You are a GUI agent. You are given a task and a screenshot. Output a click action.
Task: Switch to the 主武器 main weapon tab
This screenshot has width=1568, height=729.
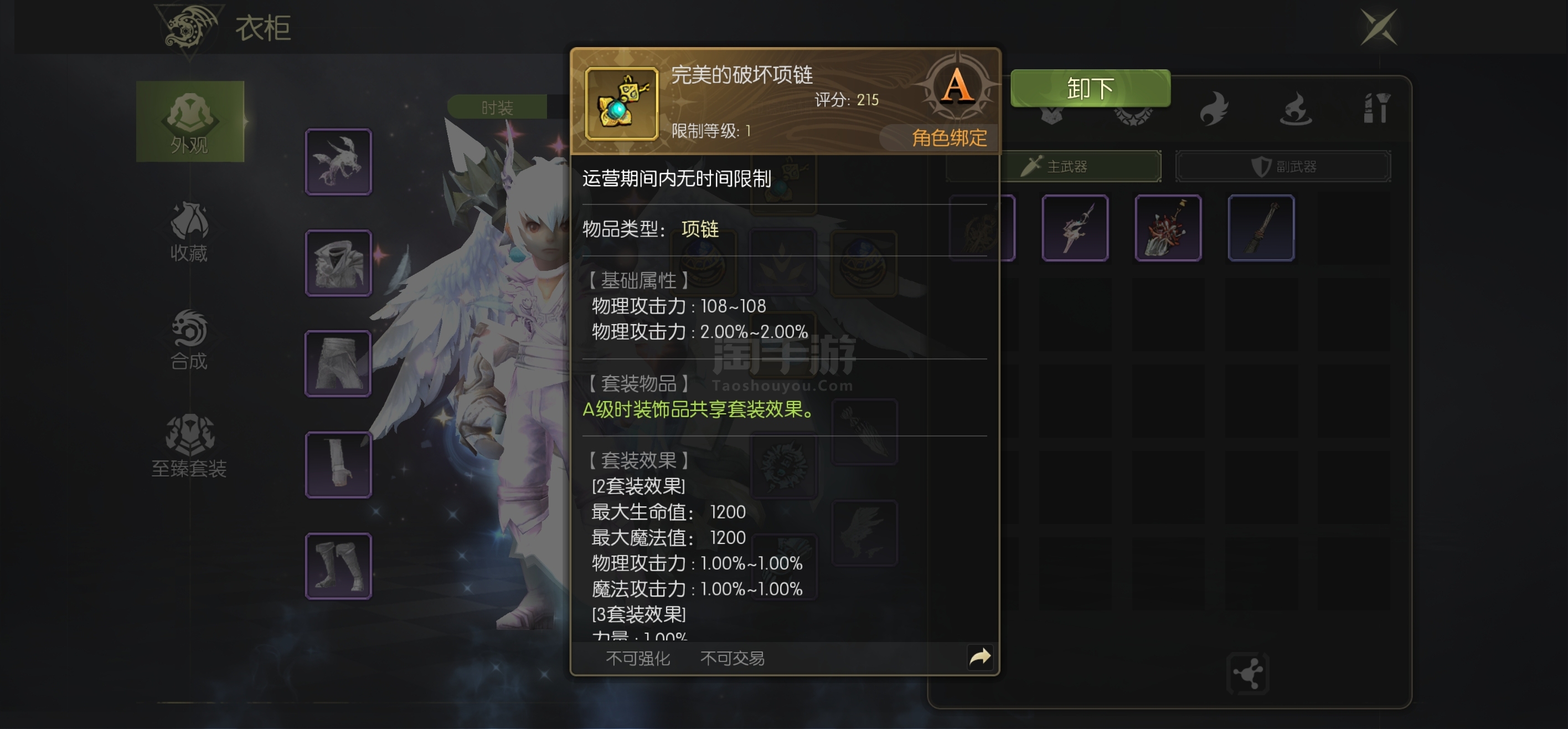click(1084, 166)
